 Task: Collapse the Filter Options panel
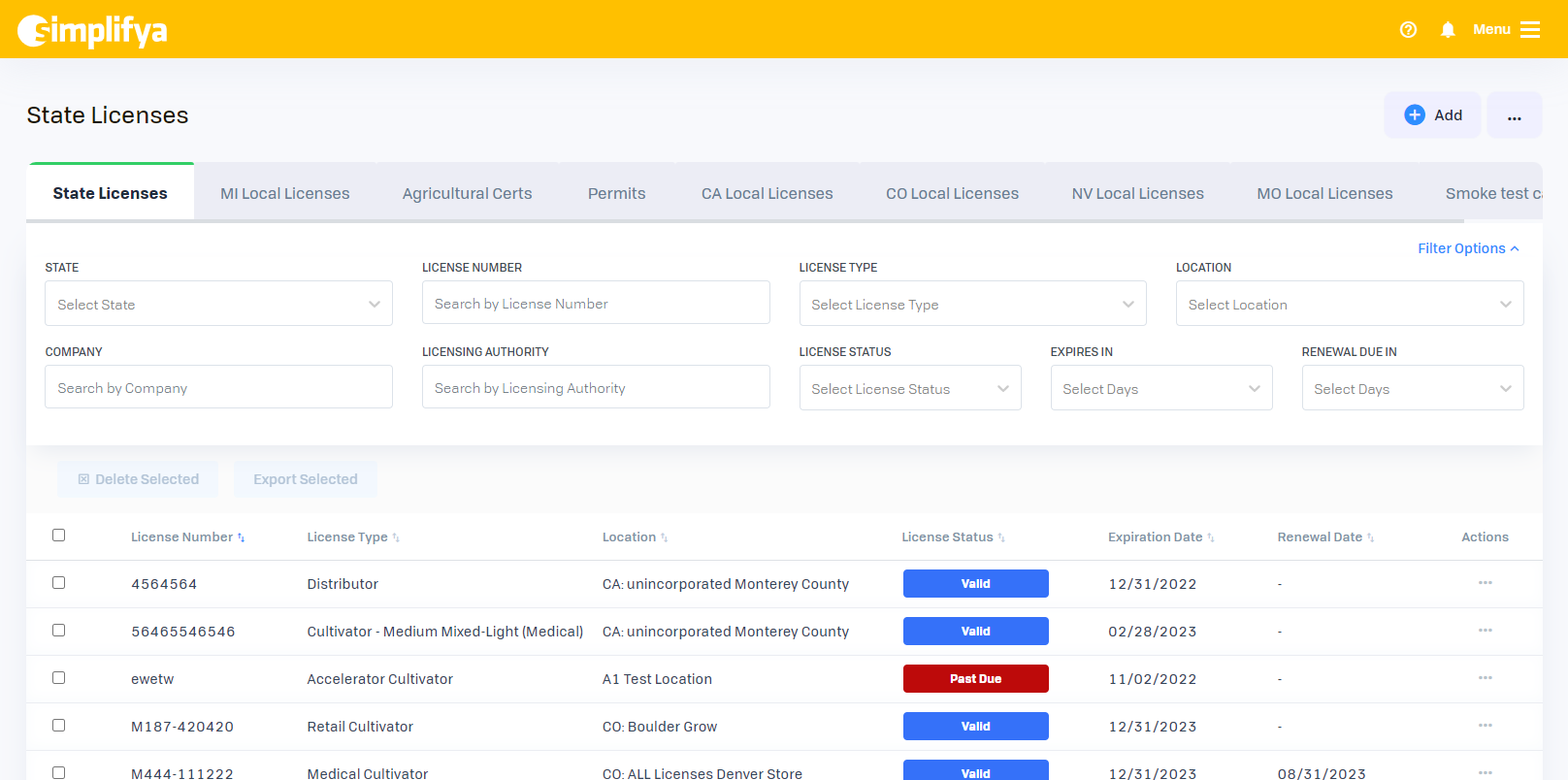[1467, 248]
